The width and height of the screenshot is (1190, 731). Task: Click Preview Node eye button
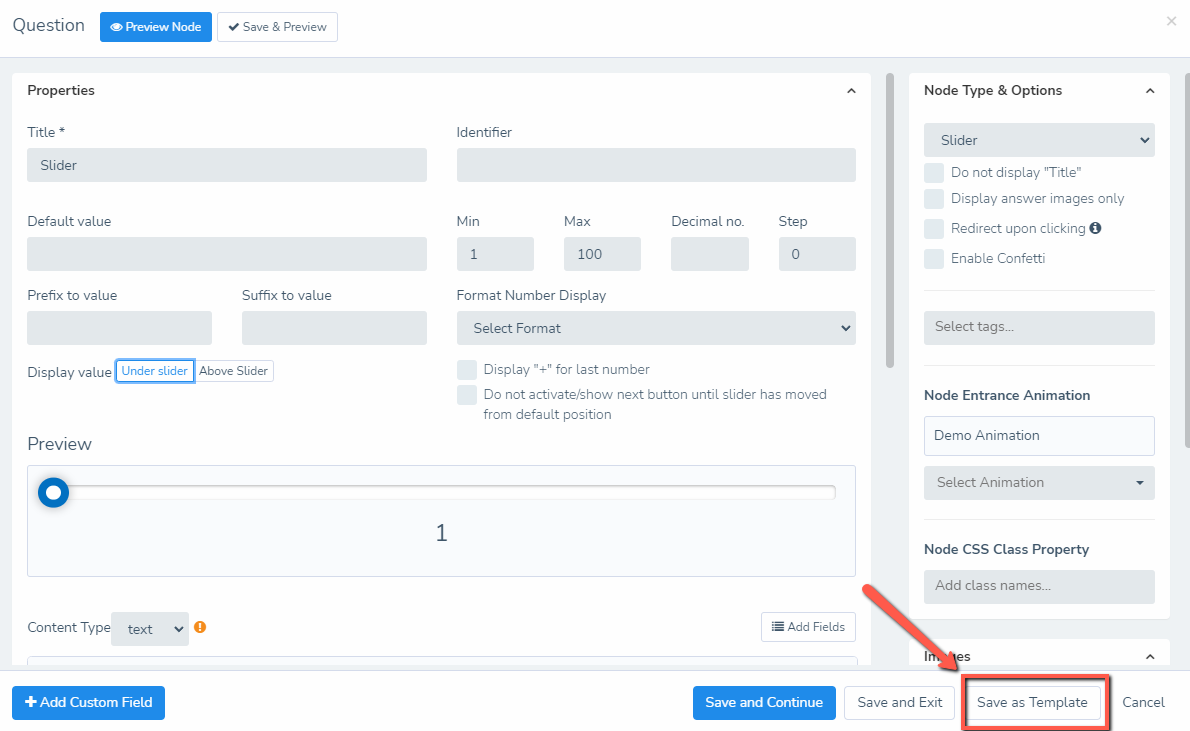point(156,27)
